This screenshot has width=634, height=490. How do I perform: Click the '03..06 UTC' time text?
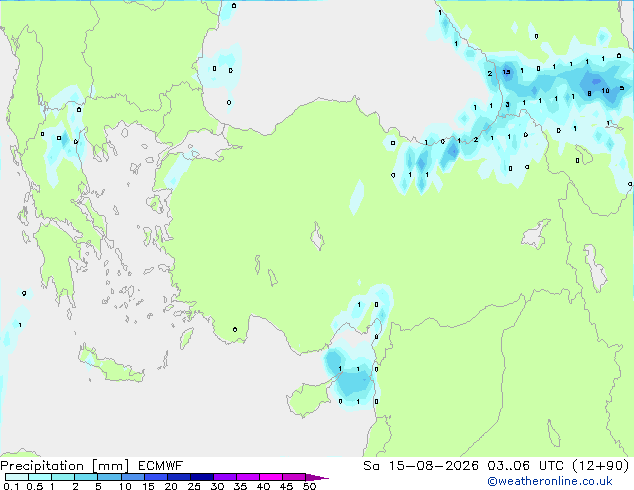[x=526, y=466]
